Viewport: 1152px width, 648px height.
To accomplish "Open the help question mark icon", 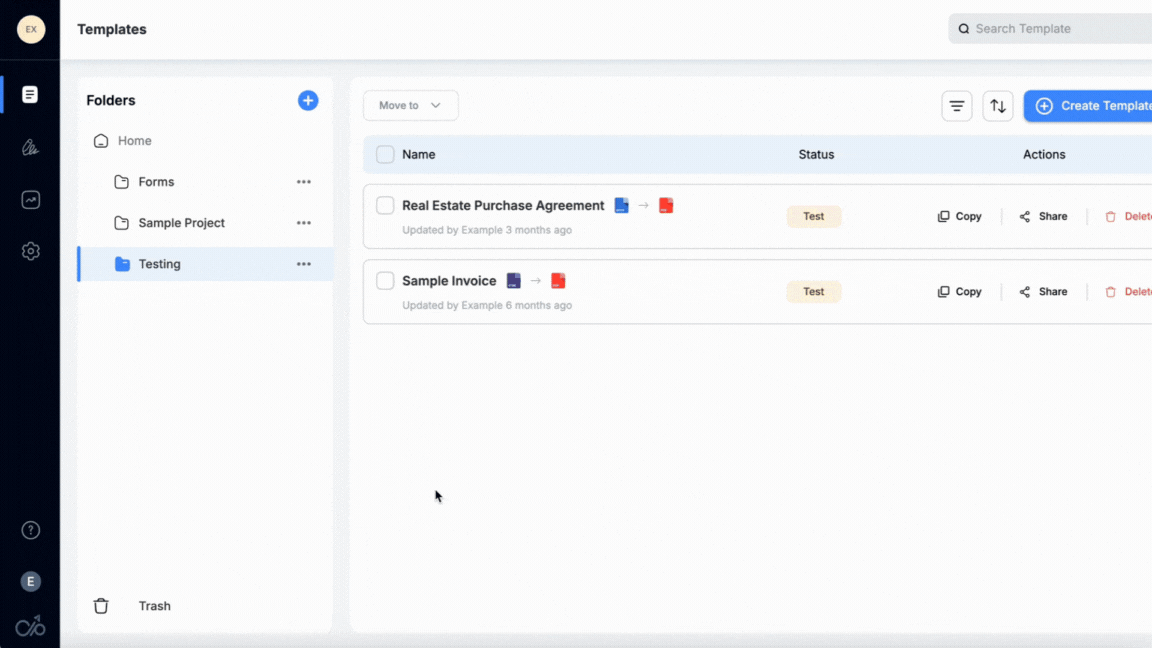I will tap(31, 530).
